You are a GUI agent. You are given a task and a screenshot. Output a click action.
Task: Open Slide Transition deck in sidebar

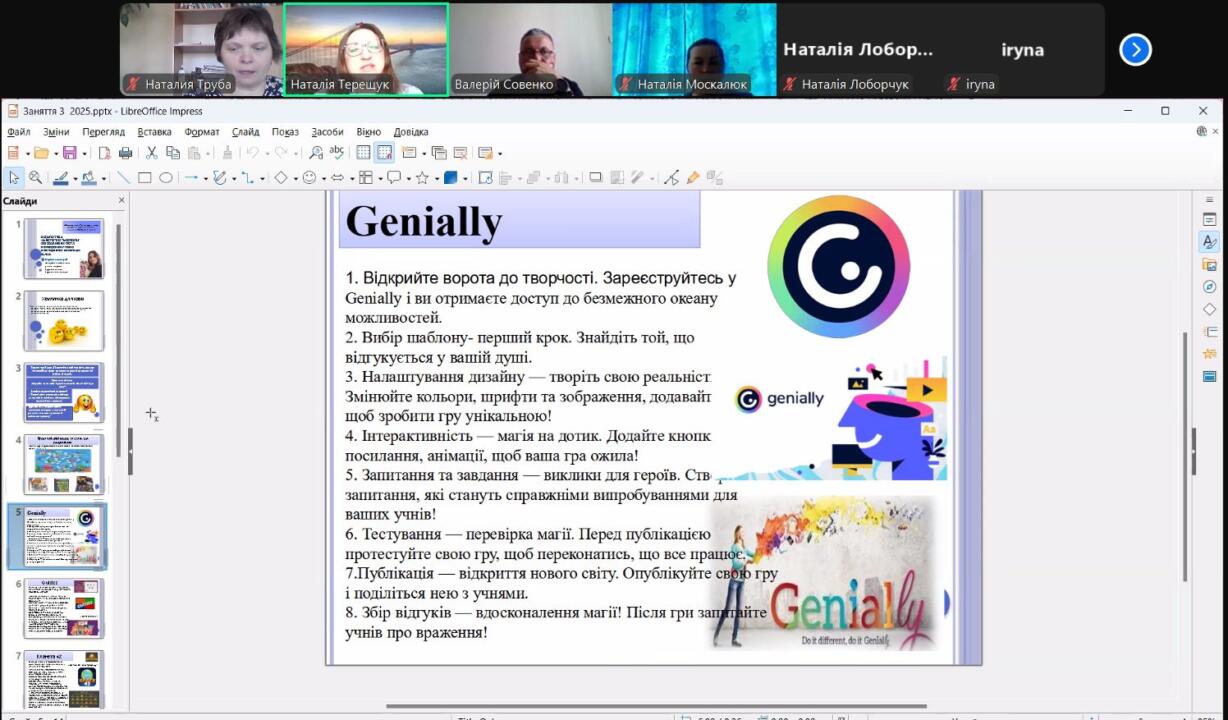[x=1210, y=331]
